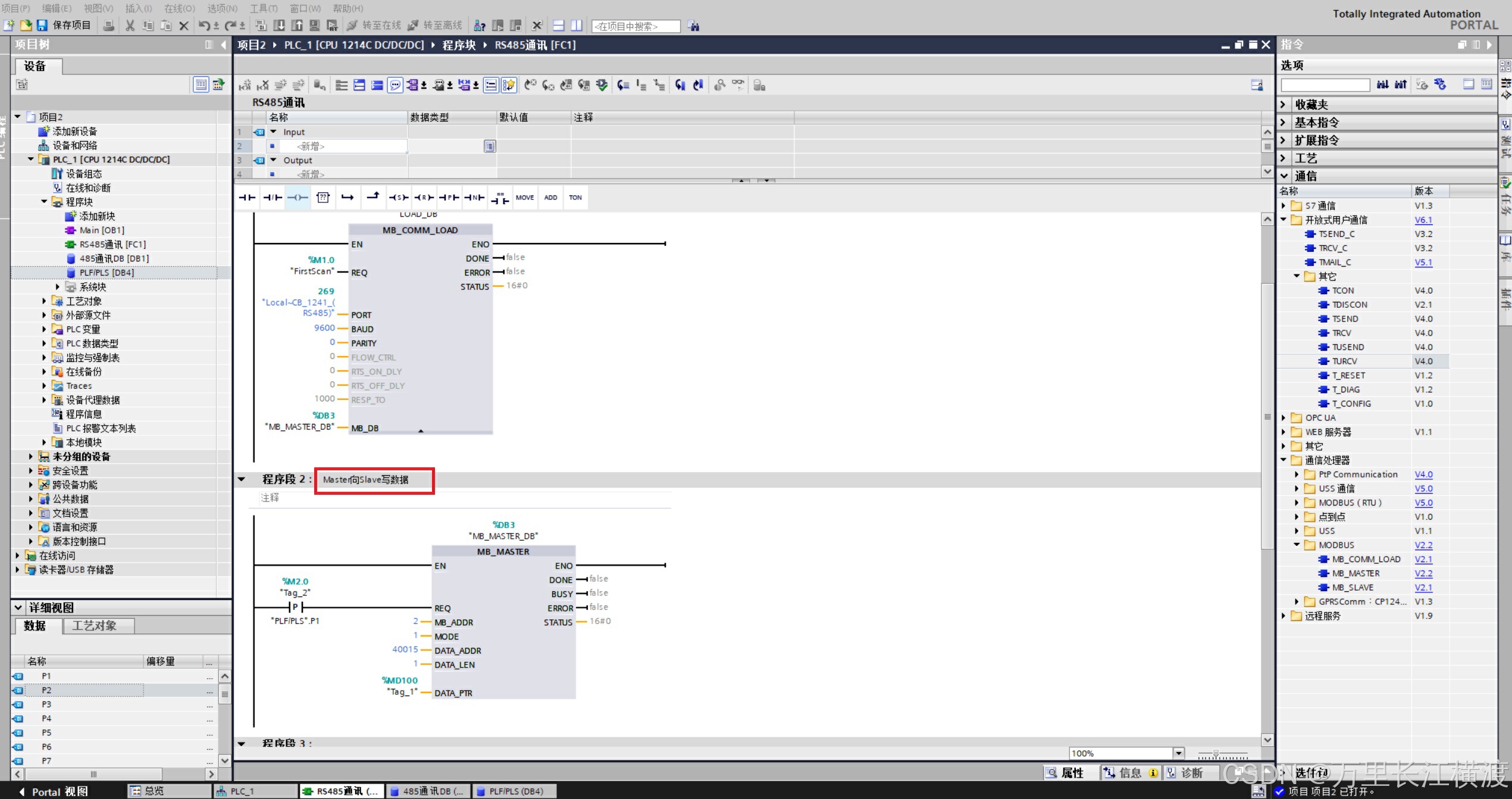Open the 在线(O) menu

(x=179, y=8)
